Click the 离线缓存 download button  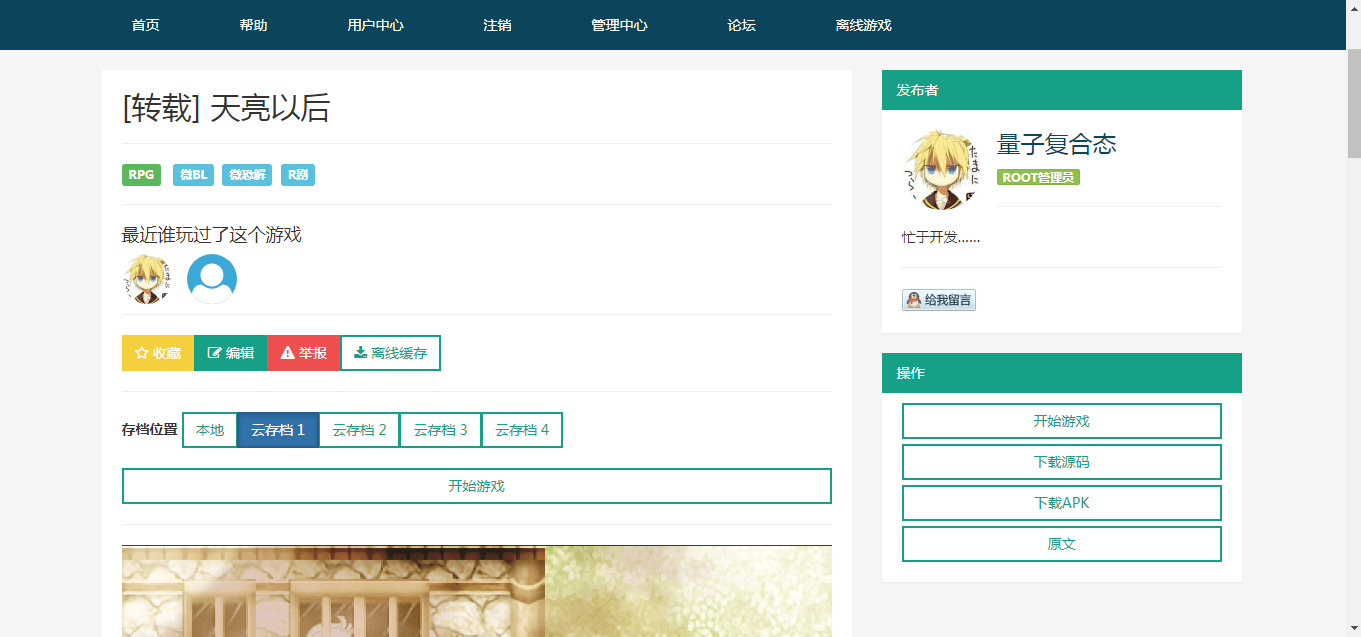pyautogui.click(x=390, y=353)
